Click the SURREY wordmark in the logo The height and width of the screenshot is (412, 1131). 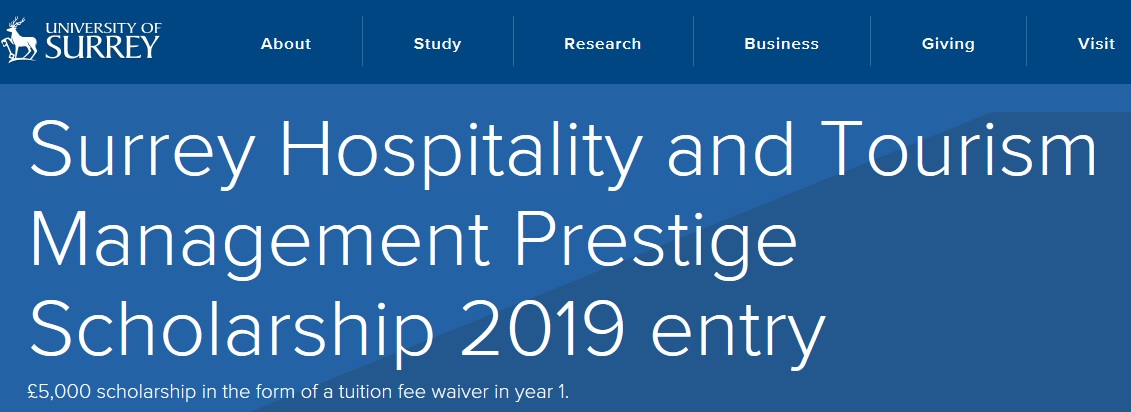99,46
